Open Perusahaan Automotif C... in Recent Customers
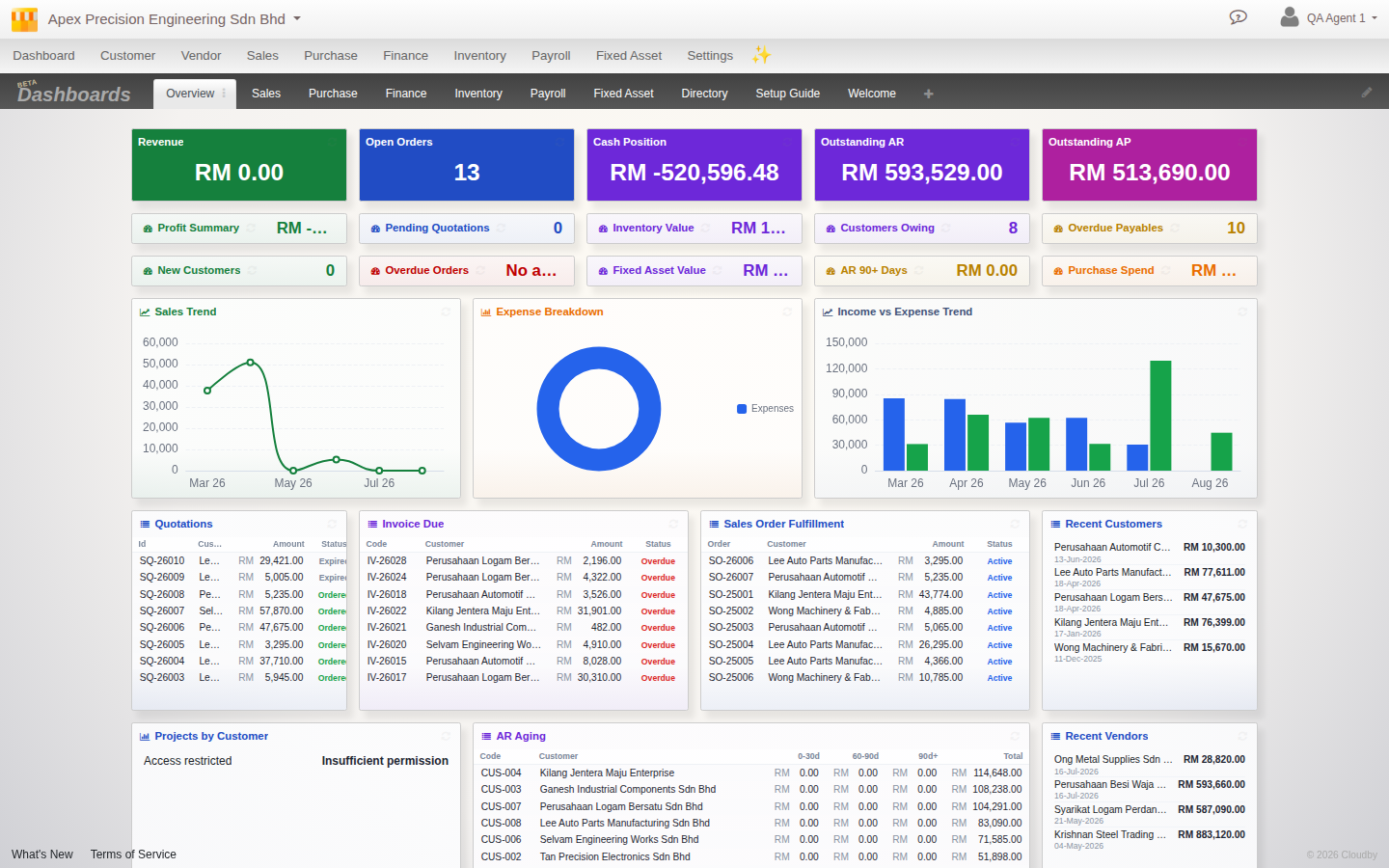 click(1150, 552)
